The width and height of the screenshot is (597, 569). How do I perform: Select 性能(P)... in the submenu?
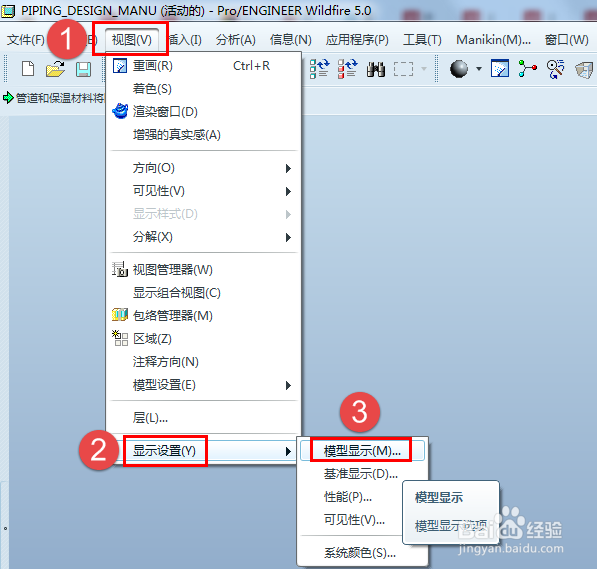[348, 497]
